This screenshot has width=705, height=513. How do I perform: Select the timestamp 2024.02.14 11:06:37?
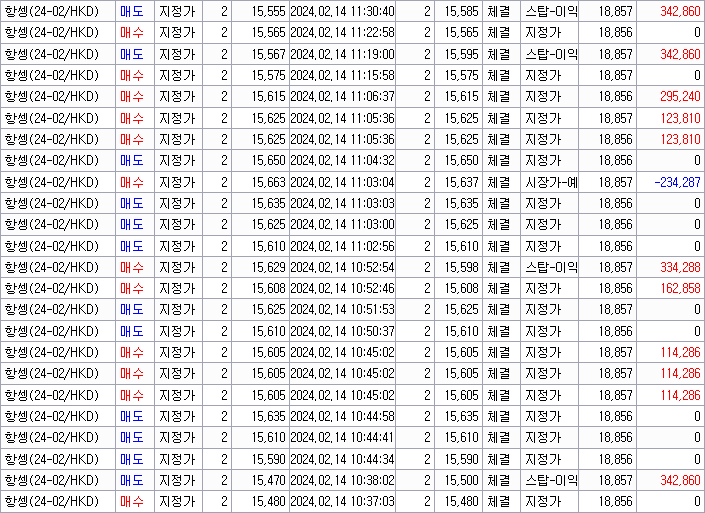click(x=342, y=97)
